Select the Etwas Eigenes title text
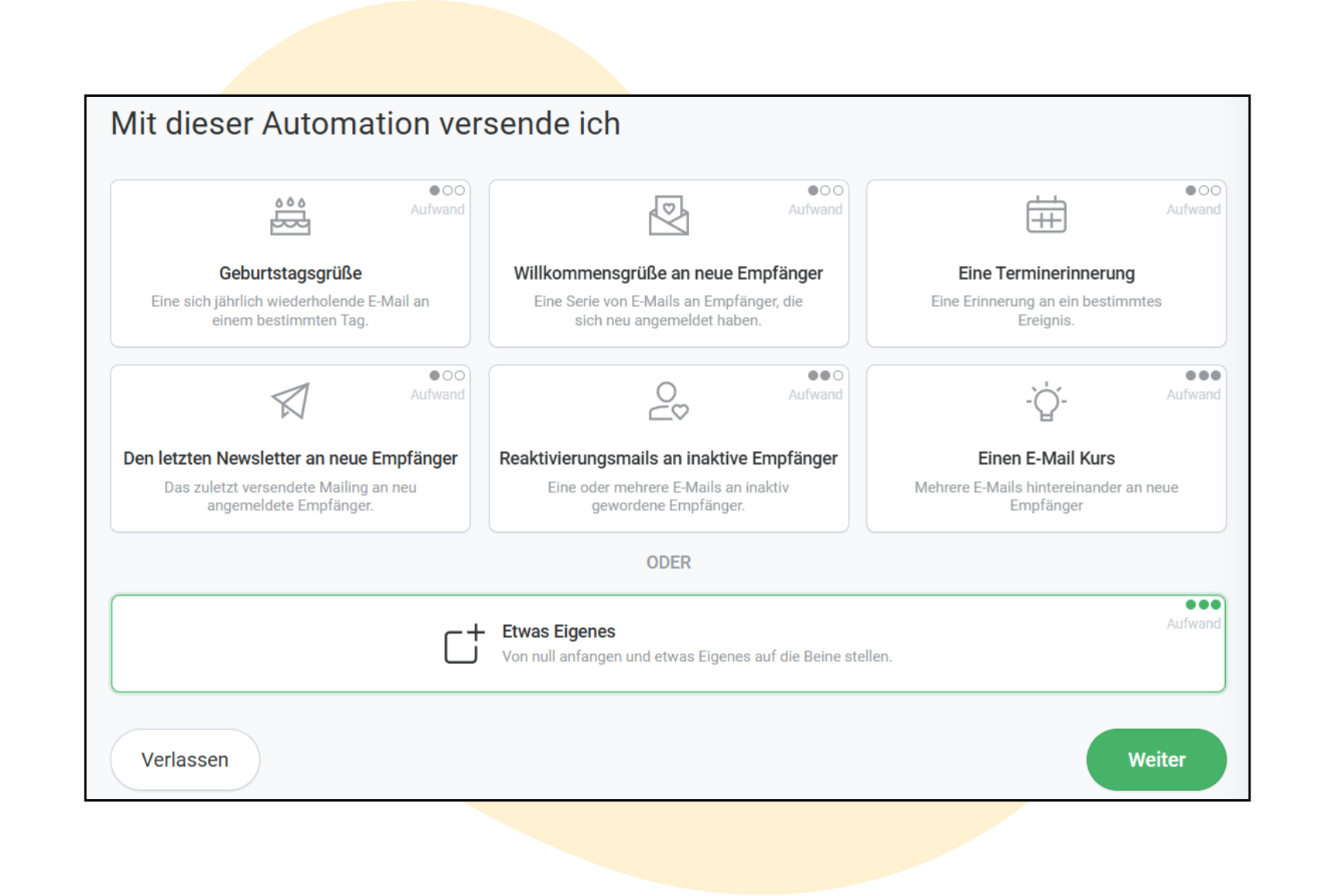Image resolution: width=1335 pixels, height=896 pixels. point(558,632)
